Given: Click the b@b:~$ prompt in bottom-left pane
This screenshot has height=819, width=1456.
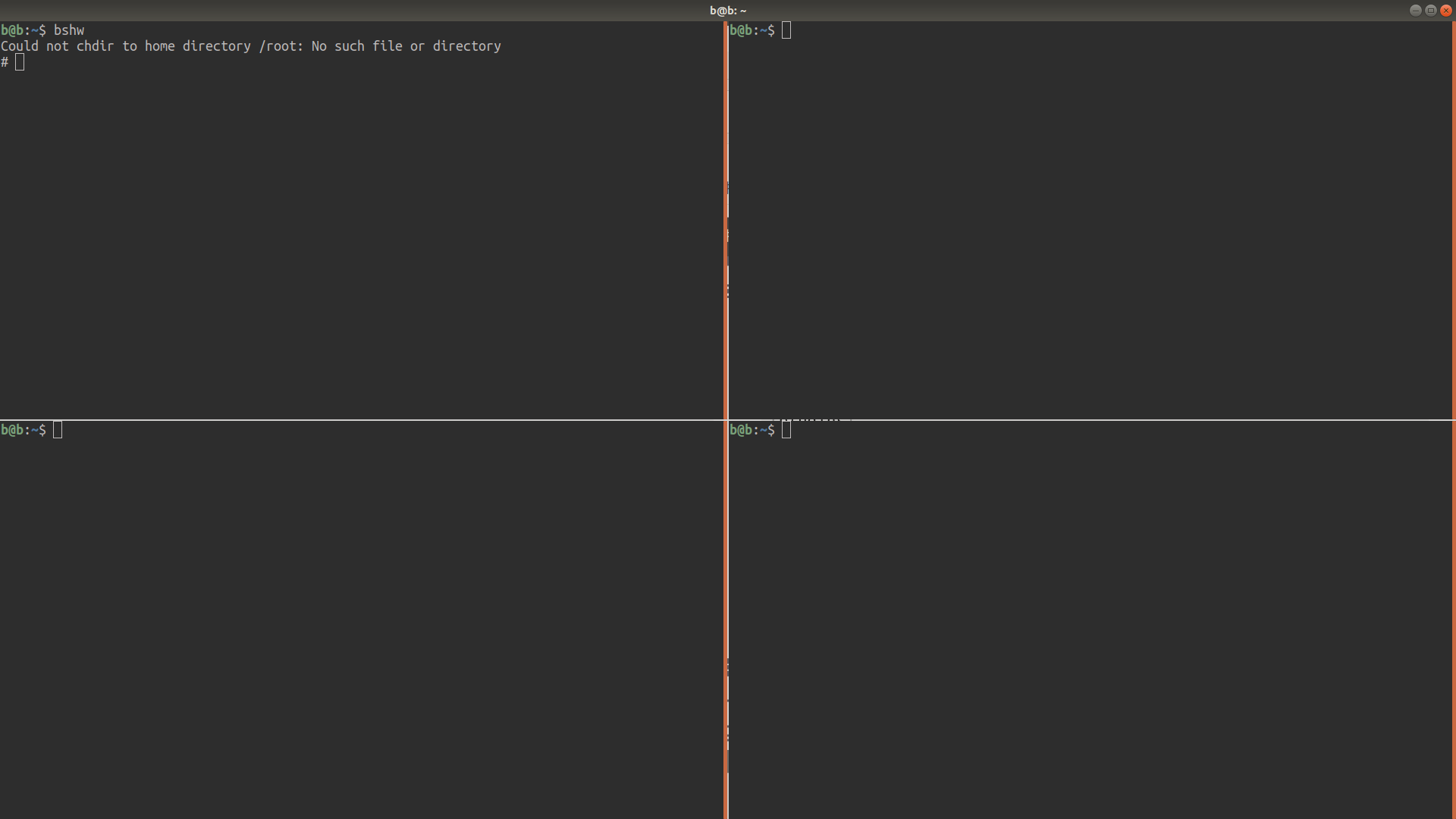Looking at the screenshot, I should (22, 430).
